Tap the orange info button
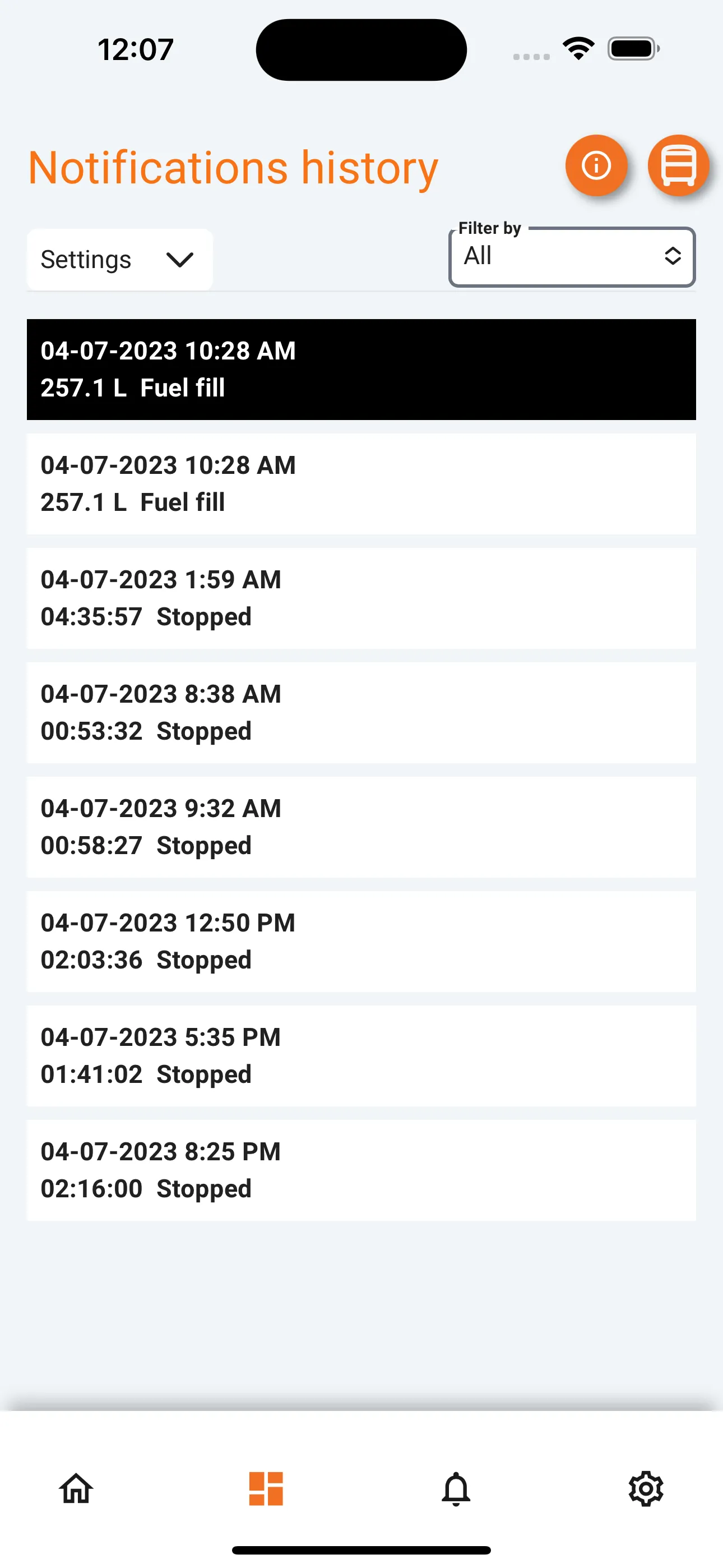The width and height of the screenshot is (723, 1568). pyautogui.click(x=596, y=165)
